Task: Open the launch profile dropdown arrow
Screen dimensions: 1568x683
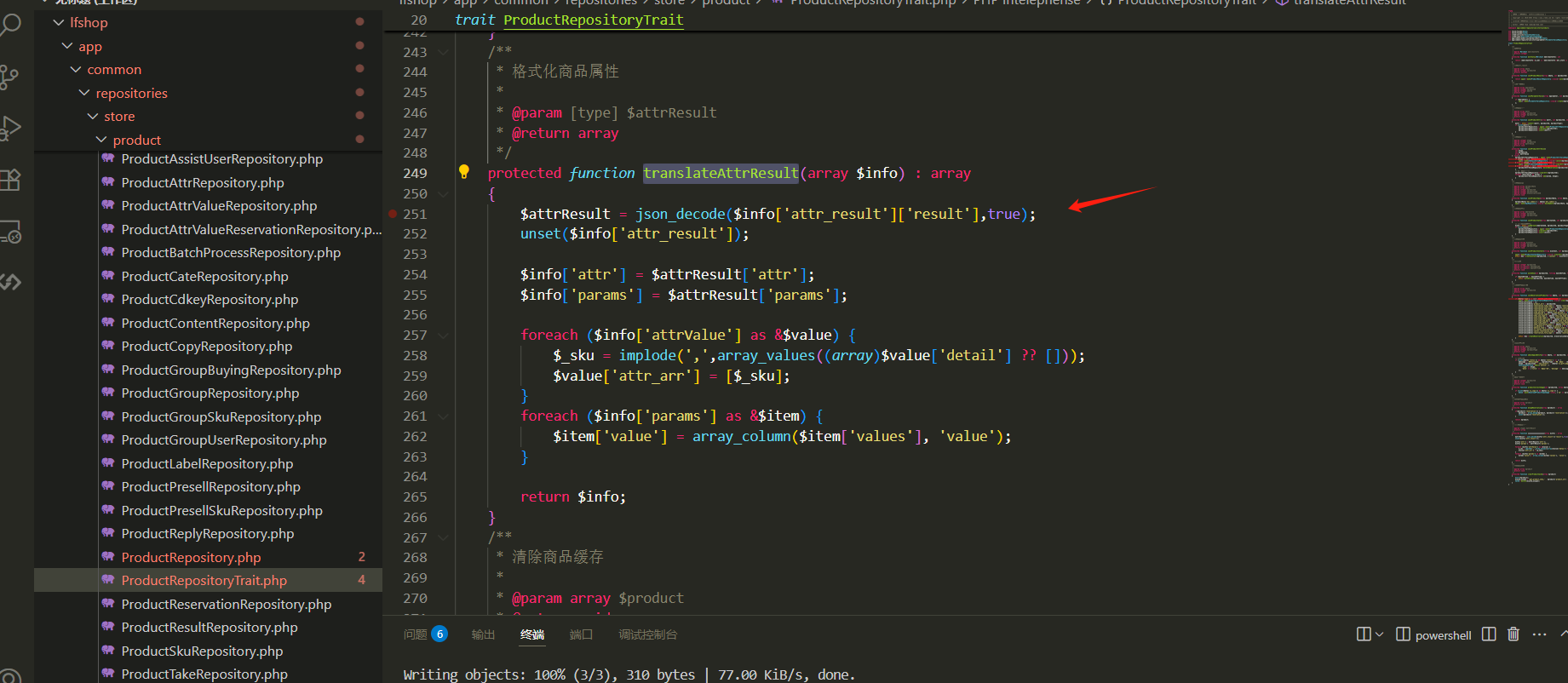Action: [x=1379, y=634]
